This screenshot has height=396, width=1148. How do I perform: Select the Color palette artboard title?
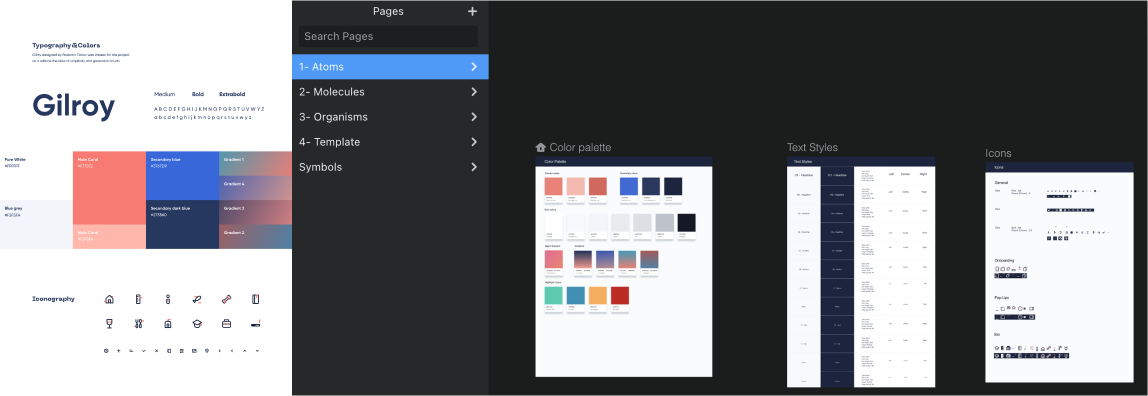tap(580, 148)
